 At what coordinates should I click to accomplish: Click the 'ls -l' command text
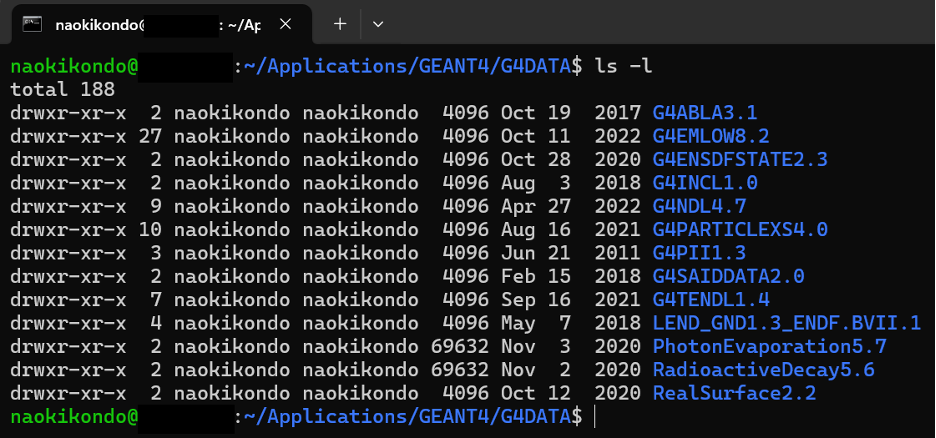pyautogui.click(x=623, y=66)
